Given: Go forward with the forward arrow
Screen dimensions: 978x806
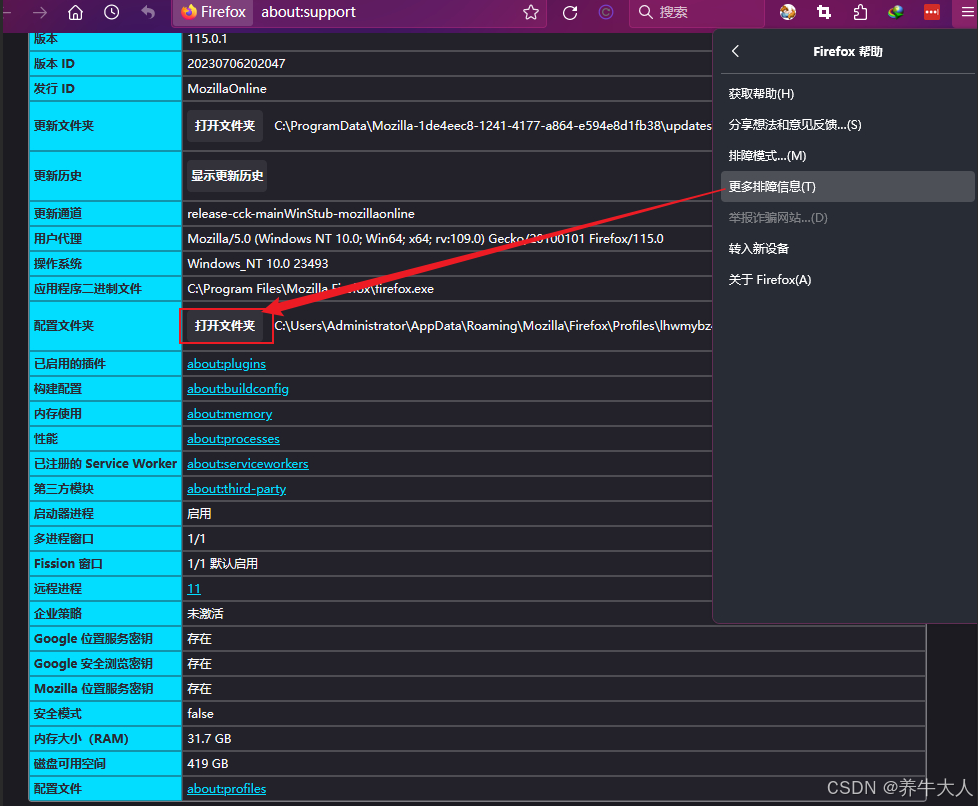Looking at the screenshot, I should click(40, 12).
